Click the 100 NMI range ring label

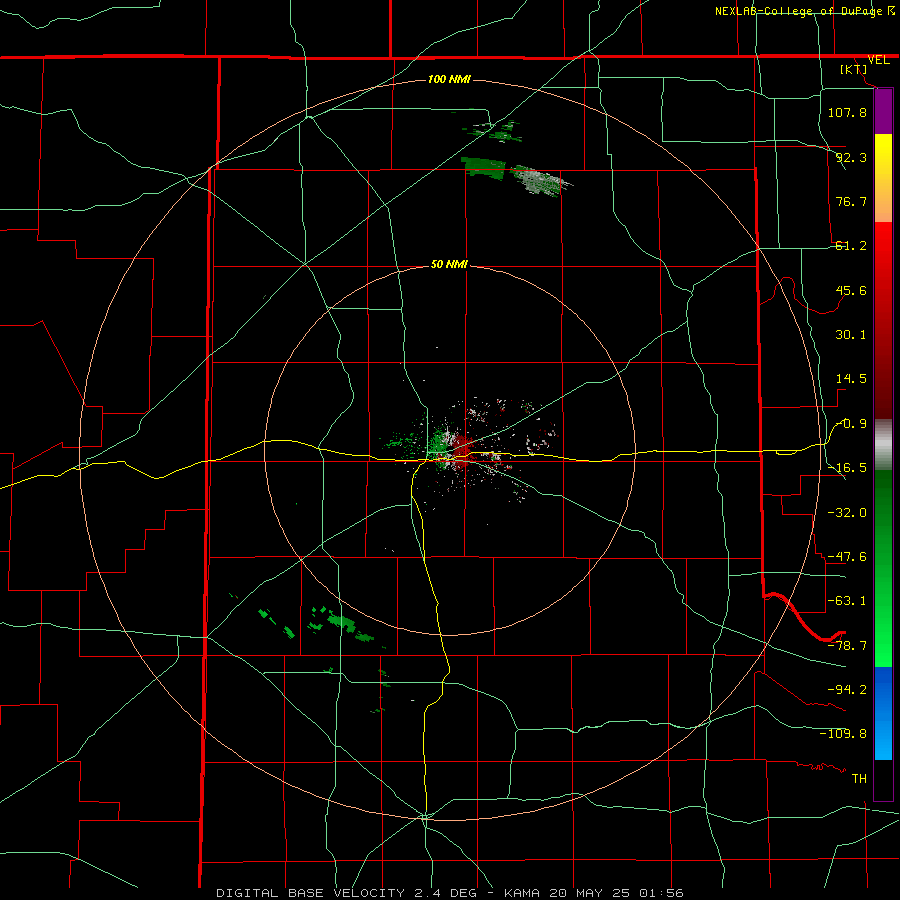[x=449, y=79]
